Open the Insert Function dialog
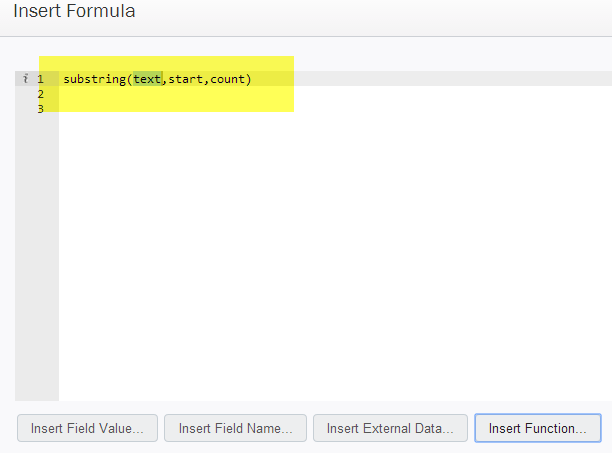The width and height of the screenshot is (612, 453). [x=537, y=428]
